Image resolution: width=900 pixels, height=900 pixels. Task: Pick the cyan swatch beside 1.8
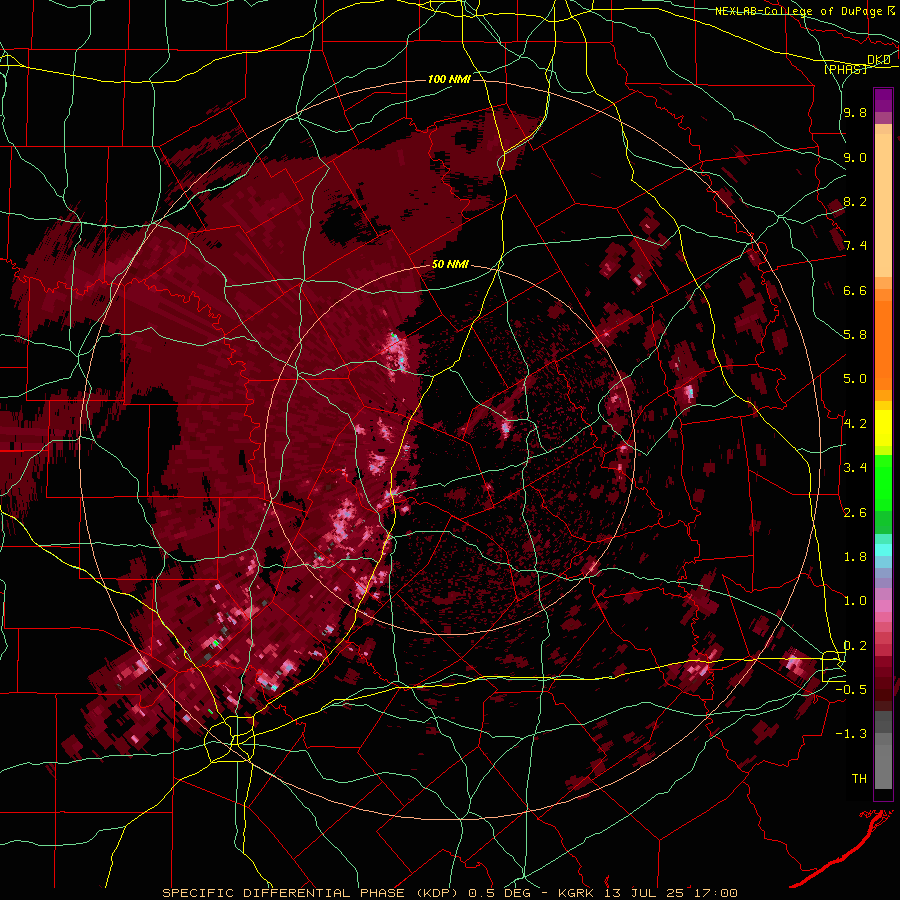coord(883,549)
